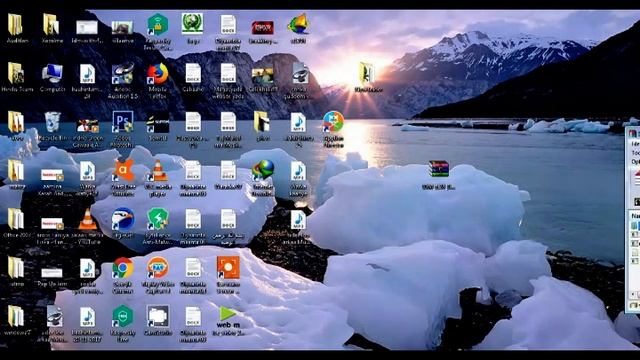Open the gray video camera shortcut icon
640x360 pixels.
(x=158, y=316)
